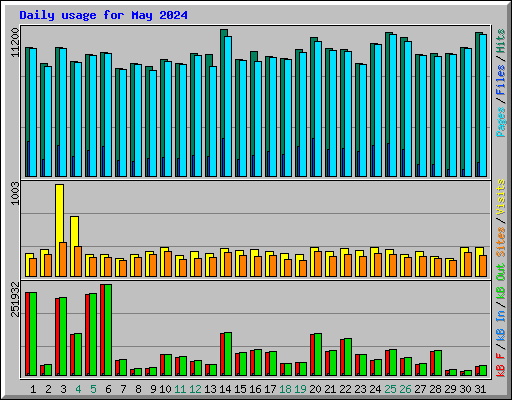Click the 'Pages' legend label
The width and height of the screenshot is (512, 400).
pyautogui.click(x=500, y=122)
